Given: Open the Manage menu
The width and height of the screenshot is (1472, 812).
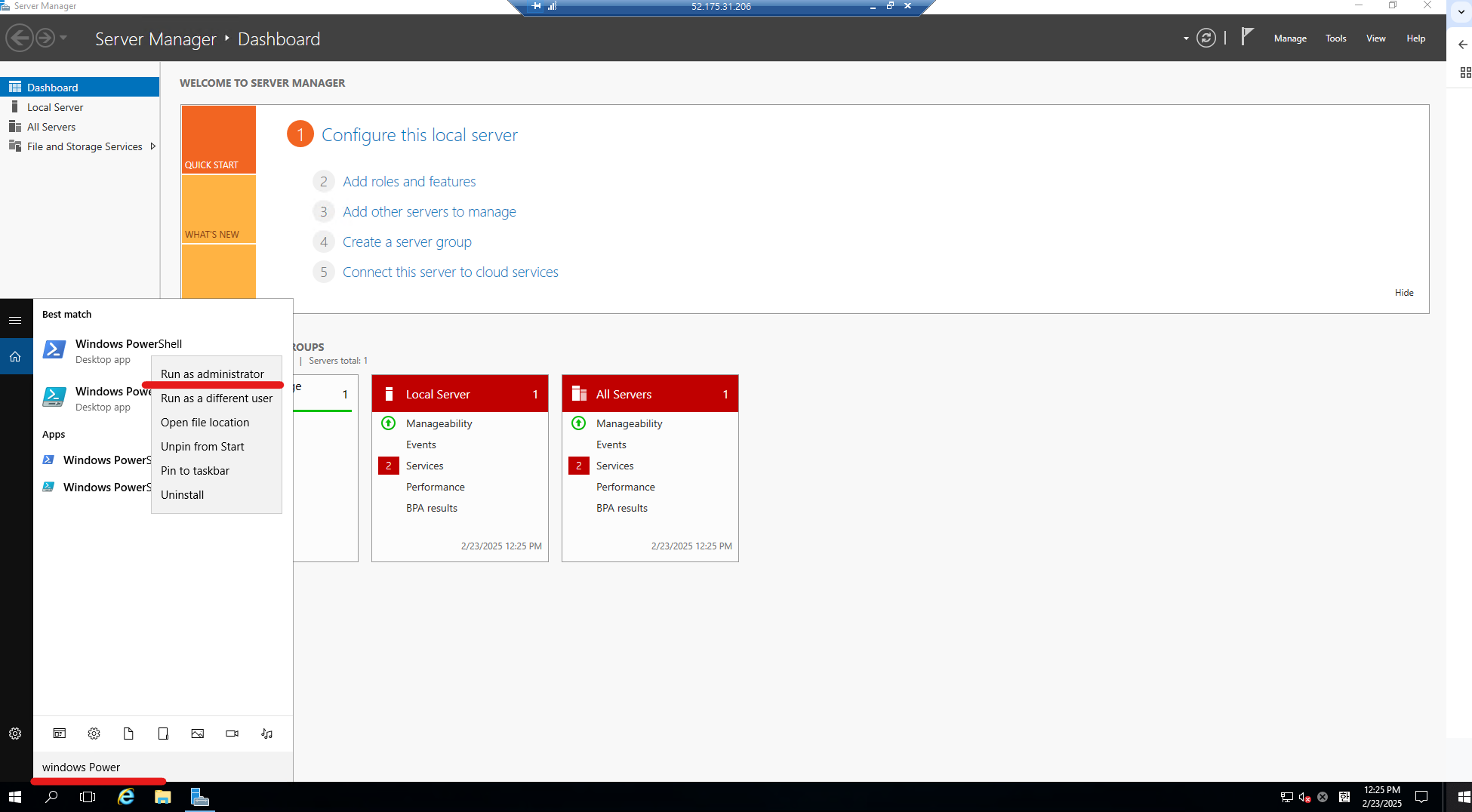Looking at the screenshot, I should click(1290, 38).
